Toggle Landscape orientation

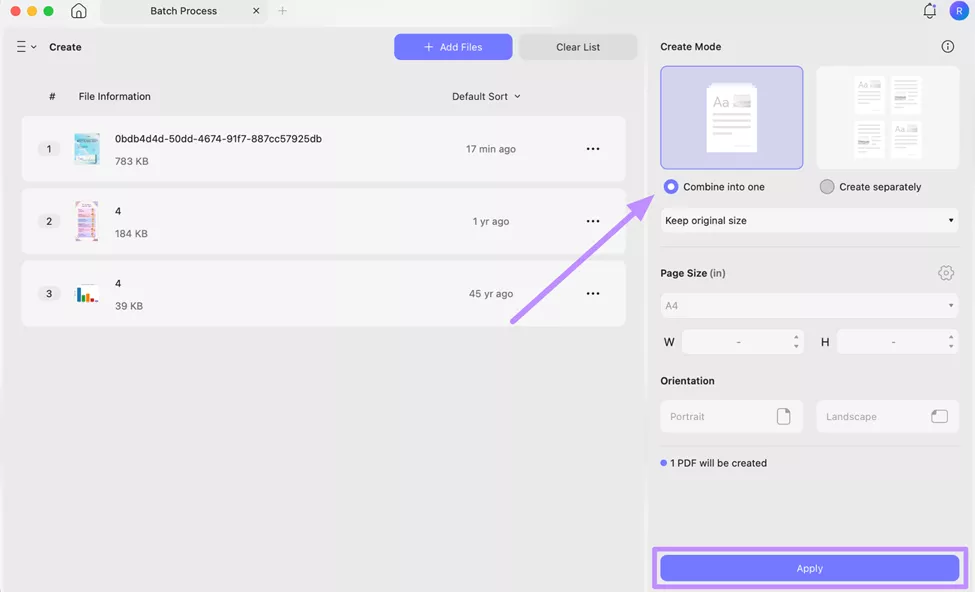(887, 416)
